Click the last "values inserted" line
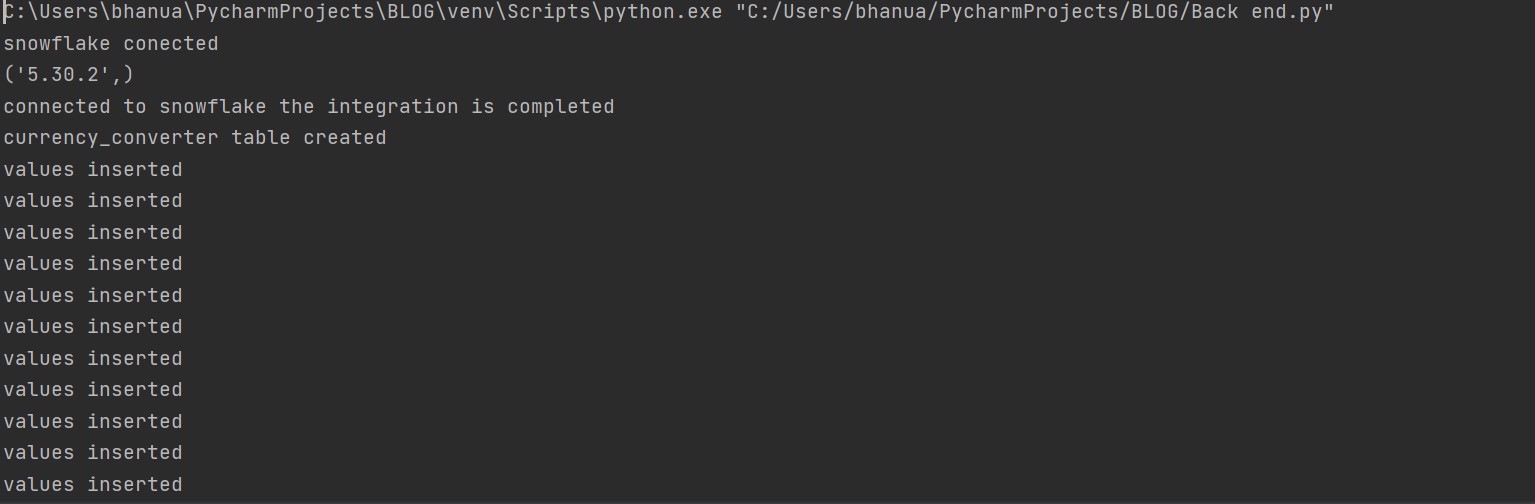1535x504 pixels. point(93,485)
